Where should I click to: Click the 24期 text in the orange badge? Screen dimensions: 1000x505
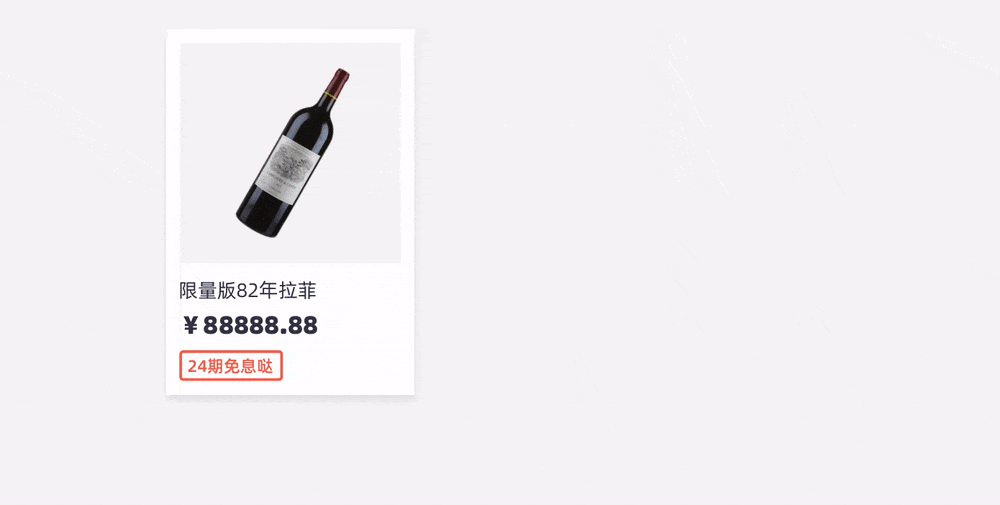coord(205,366)
